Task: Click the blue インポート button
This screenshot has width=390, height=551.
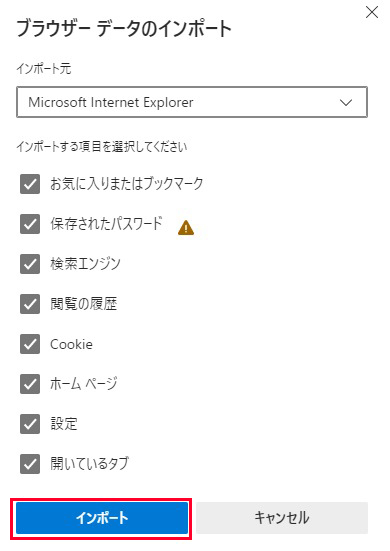Action: [102, 518]
